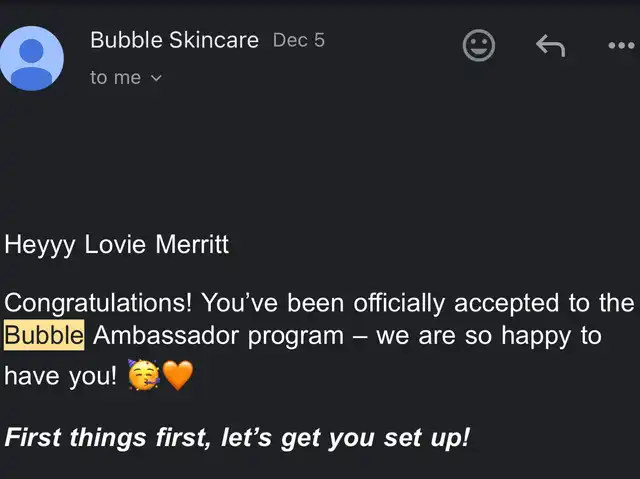The width and height of the screenshot is (640, 479).
Task: Click the Dec 5 date stamp
Action: coord(299,40)
